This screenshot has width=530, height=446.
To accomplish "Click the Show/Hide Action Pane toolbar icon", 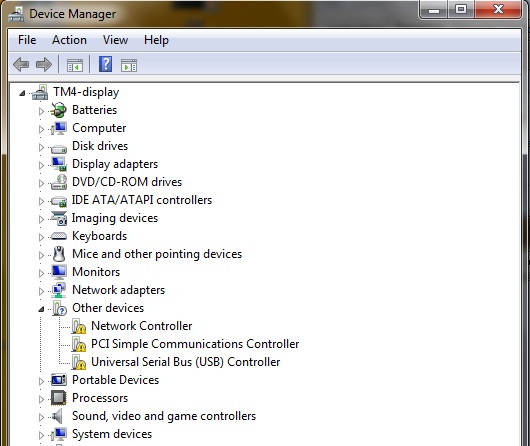I will [x=129, y=65].
